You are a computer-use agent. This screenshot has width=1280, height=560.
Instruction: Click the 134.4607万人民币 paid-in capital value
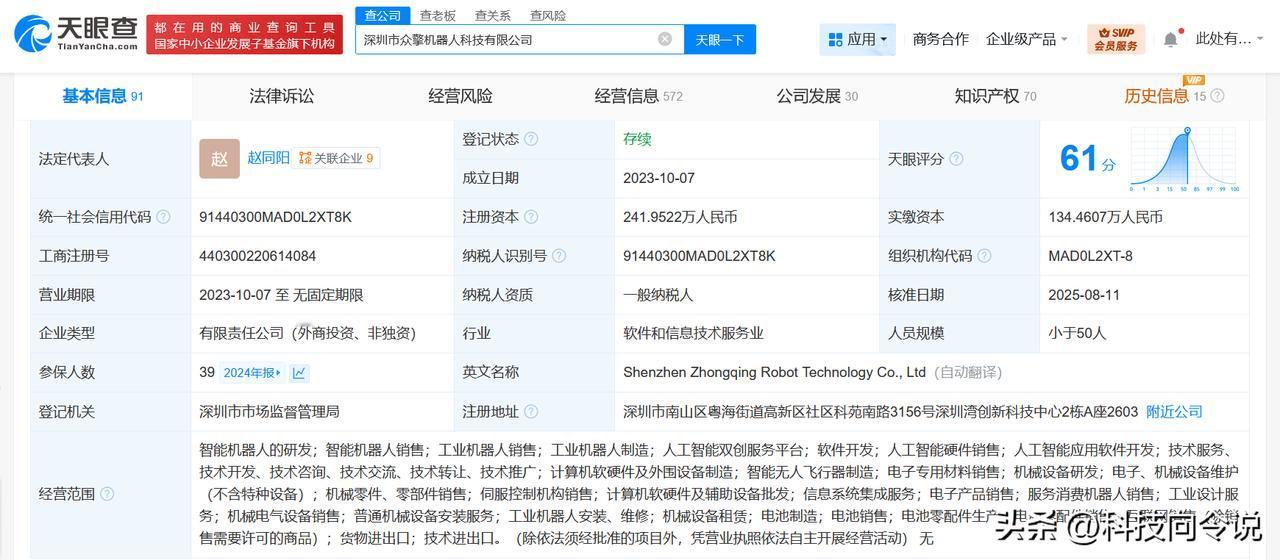[x=1106, y=217]
